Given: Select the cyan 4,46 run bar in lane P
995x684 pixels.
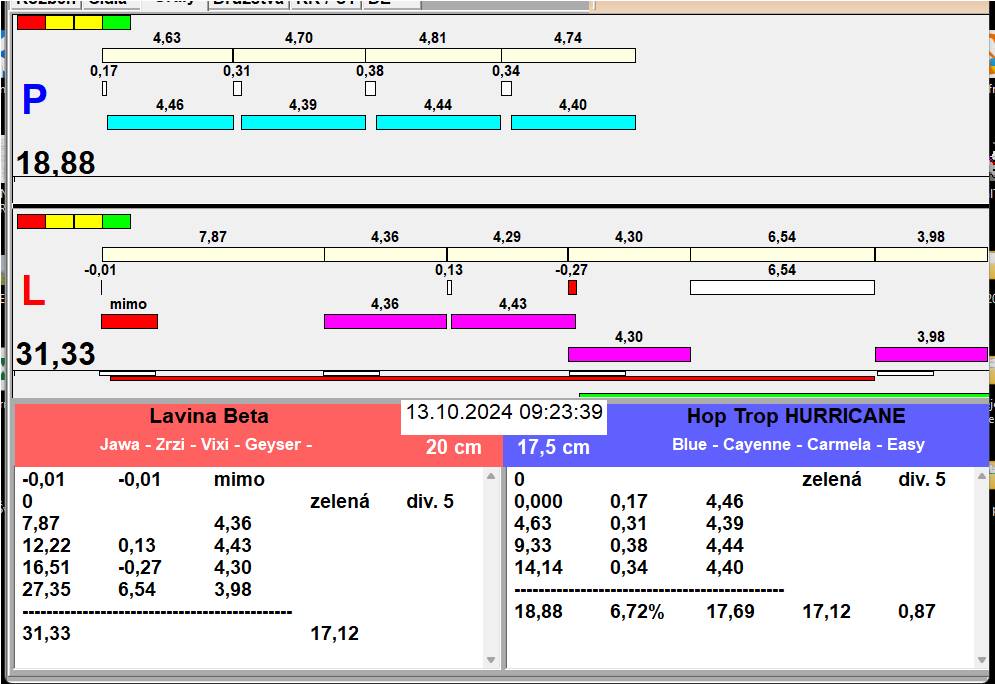Looking at the screenshot, I should (170, 122).
